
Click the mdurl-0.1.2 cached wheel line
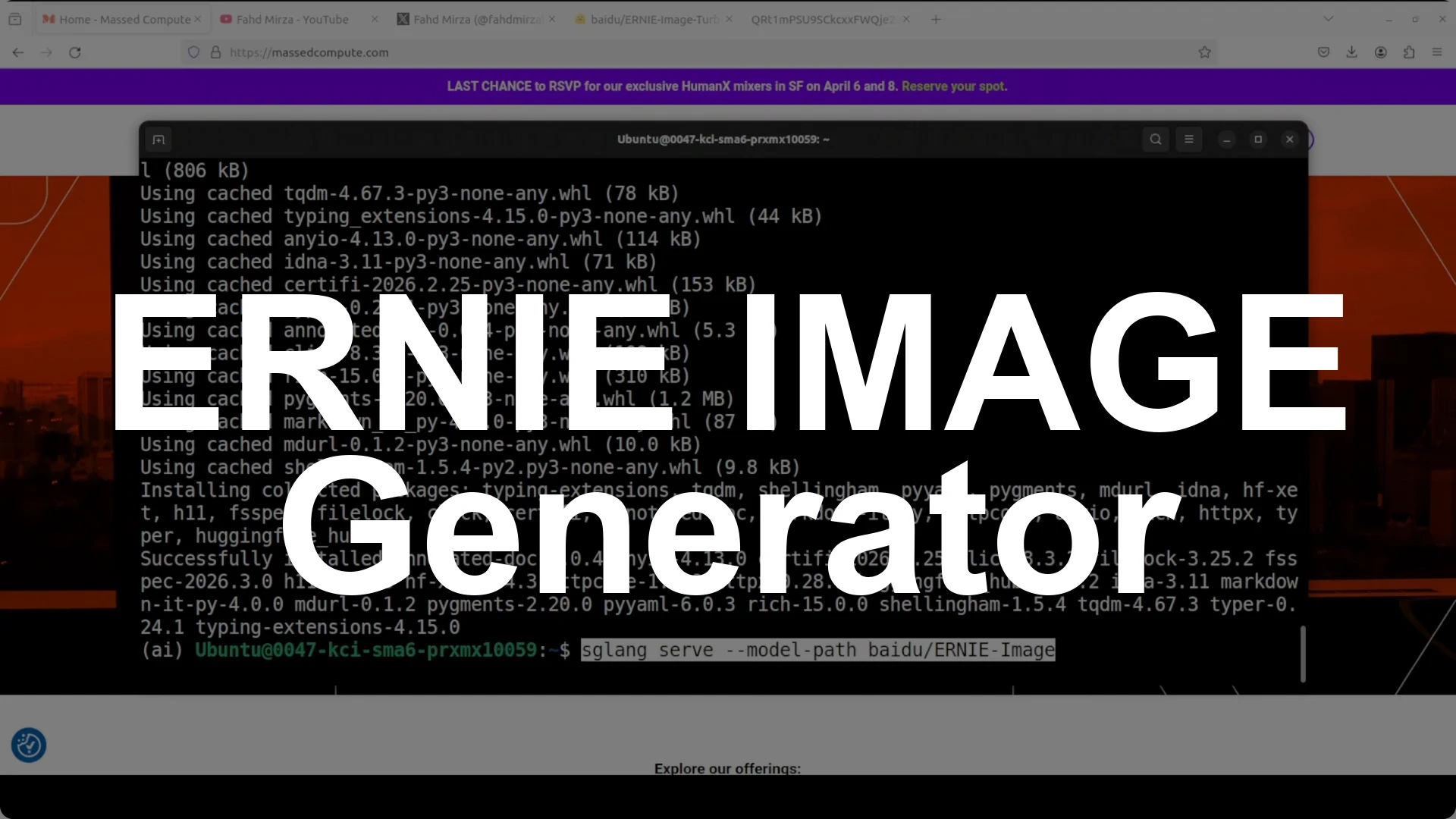[421, 444]
